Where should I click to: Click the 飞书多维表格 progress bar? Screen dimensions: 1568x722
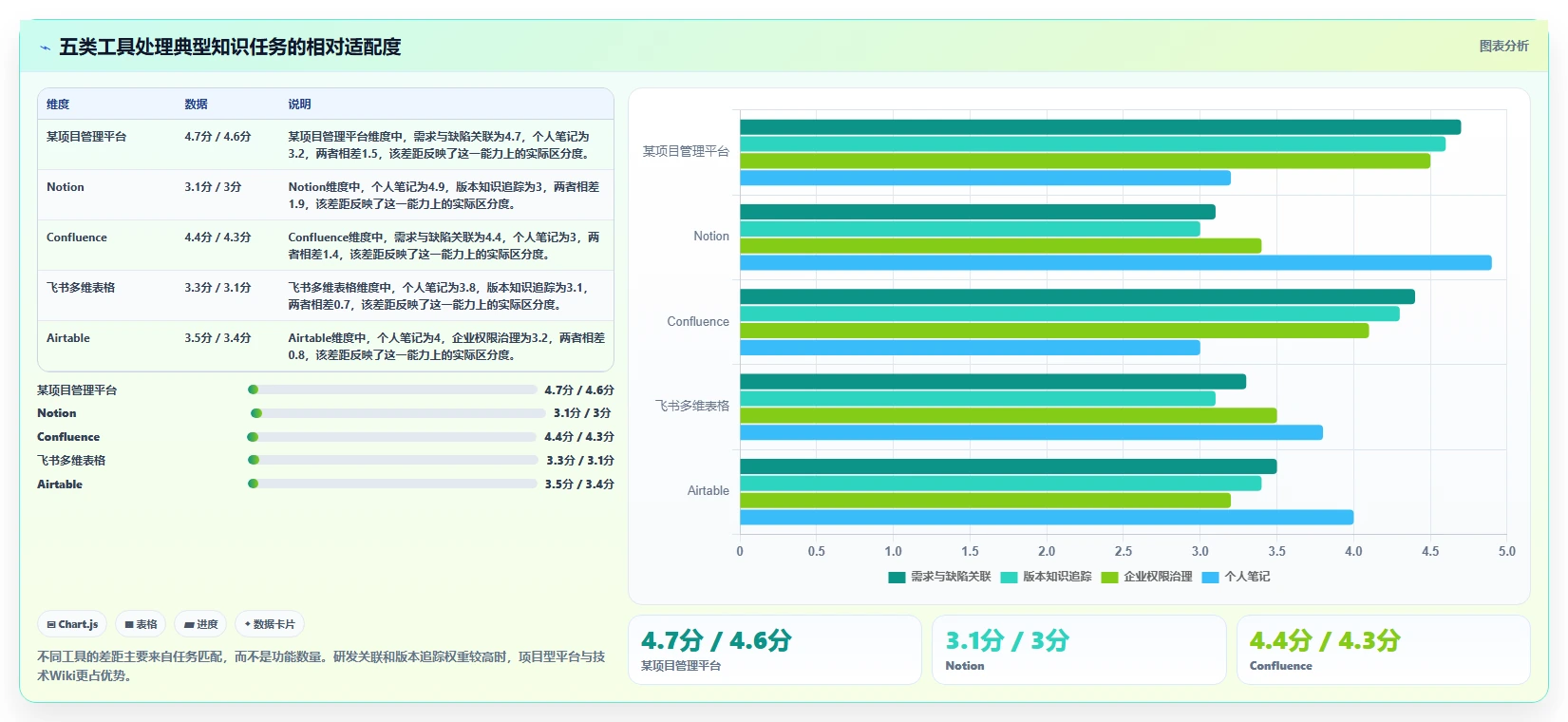pos(392,460)
